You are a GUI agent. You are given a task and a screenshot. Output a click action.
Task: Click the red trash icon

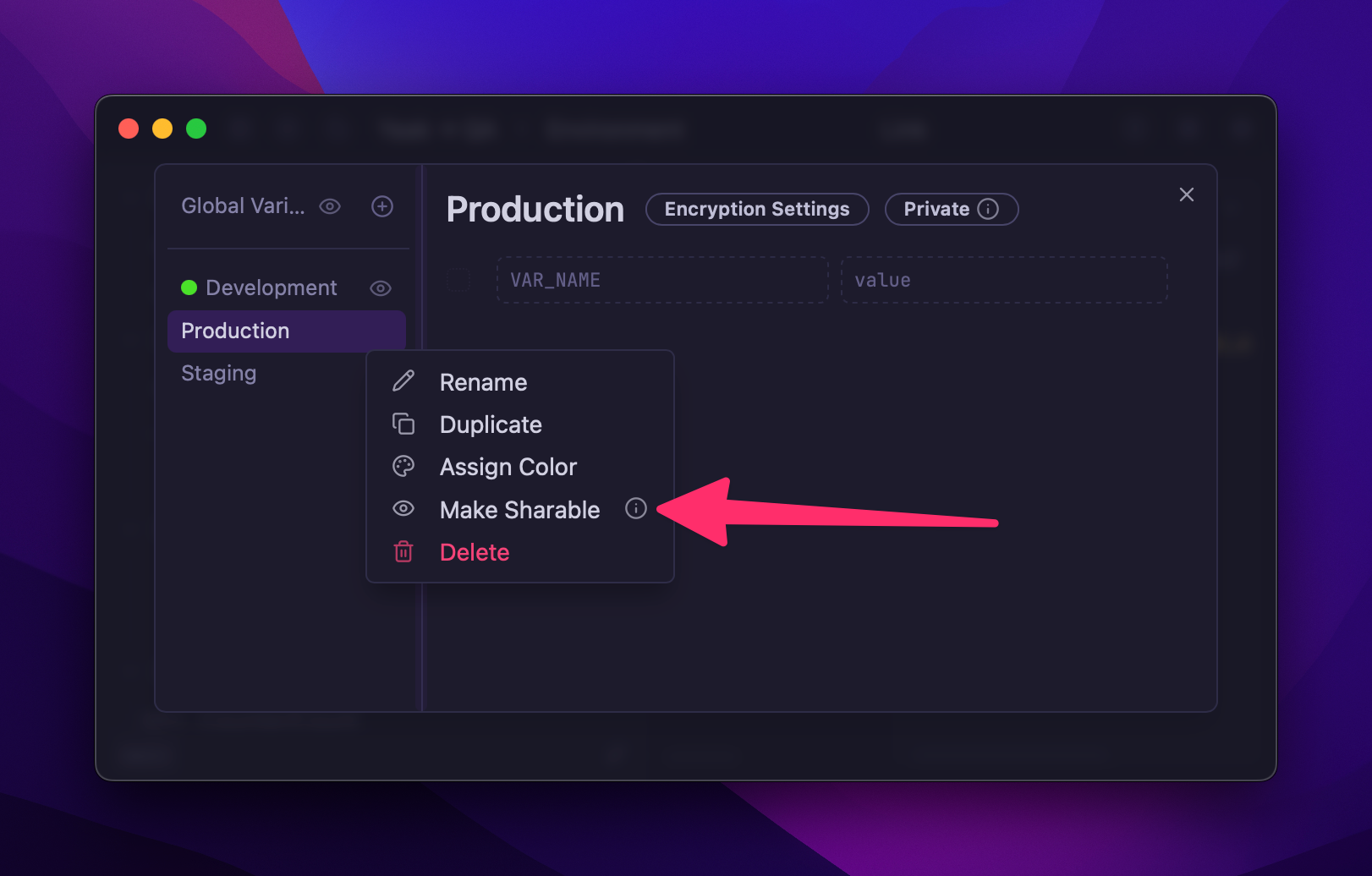point(403,552)
